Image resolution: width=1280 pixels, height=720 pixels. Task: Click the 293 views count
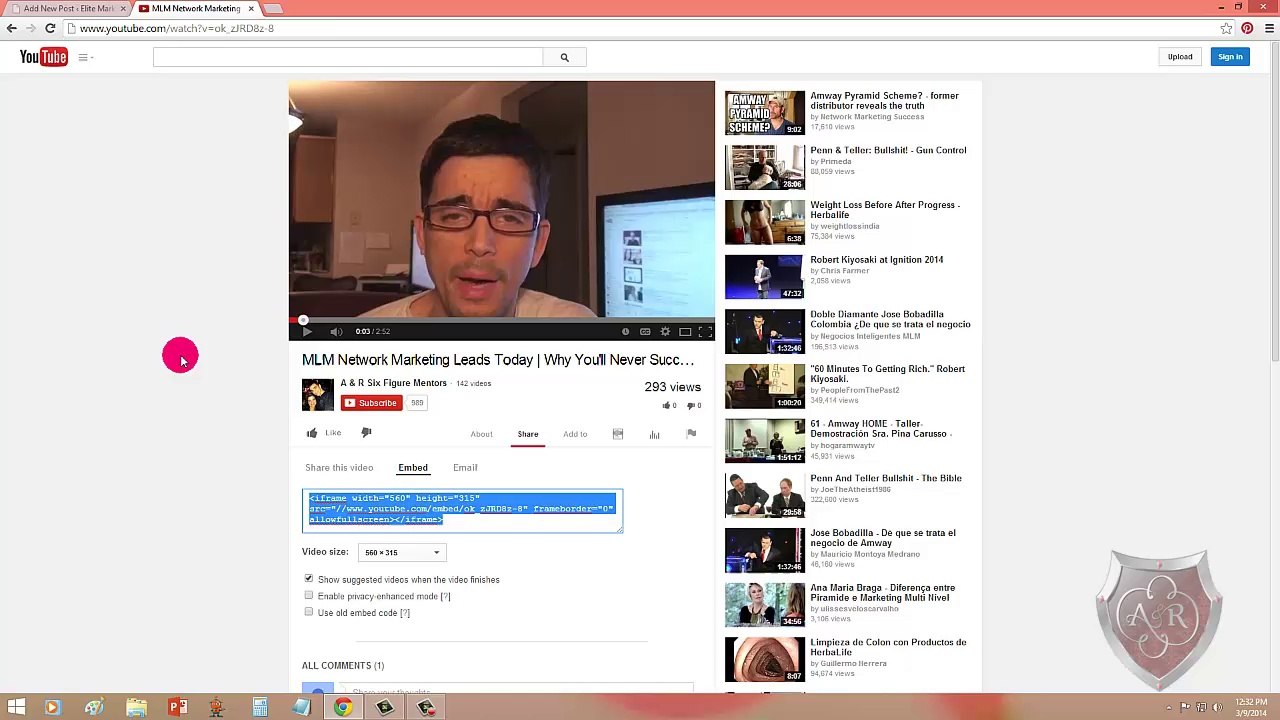[x=672, y=387]
